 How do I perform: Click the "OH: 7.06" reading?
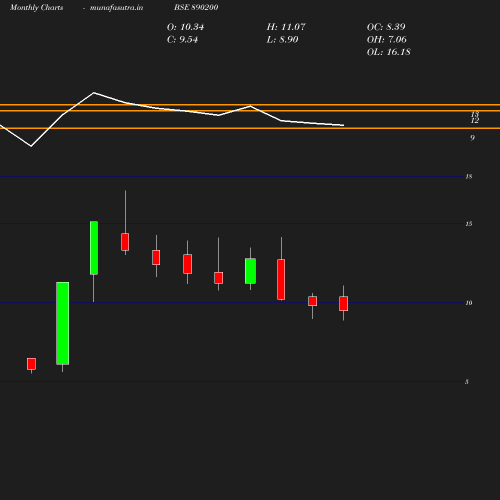[x=387, y=40]
